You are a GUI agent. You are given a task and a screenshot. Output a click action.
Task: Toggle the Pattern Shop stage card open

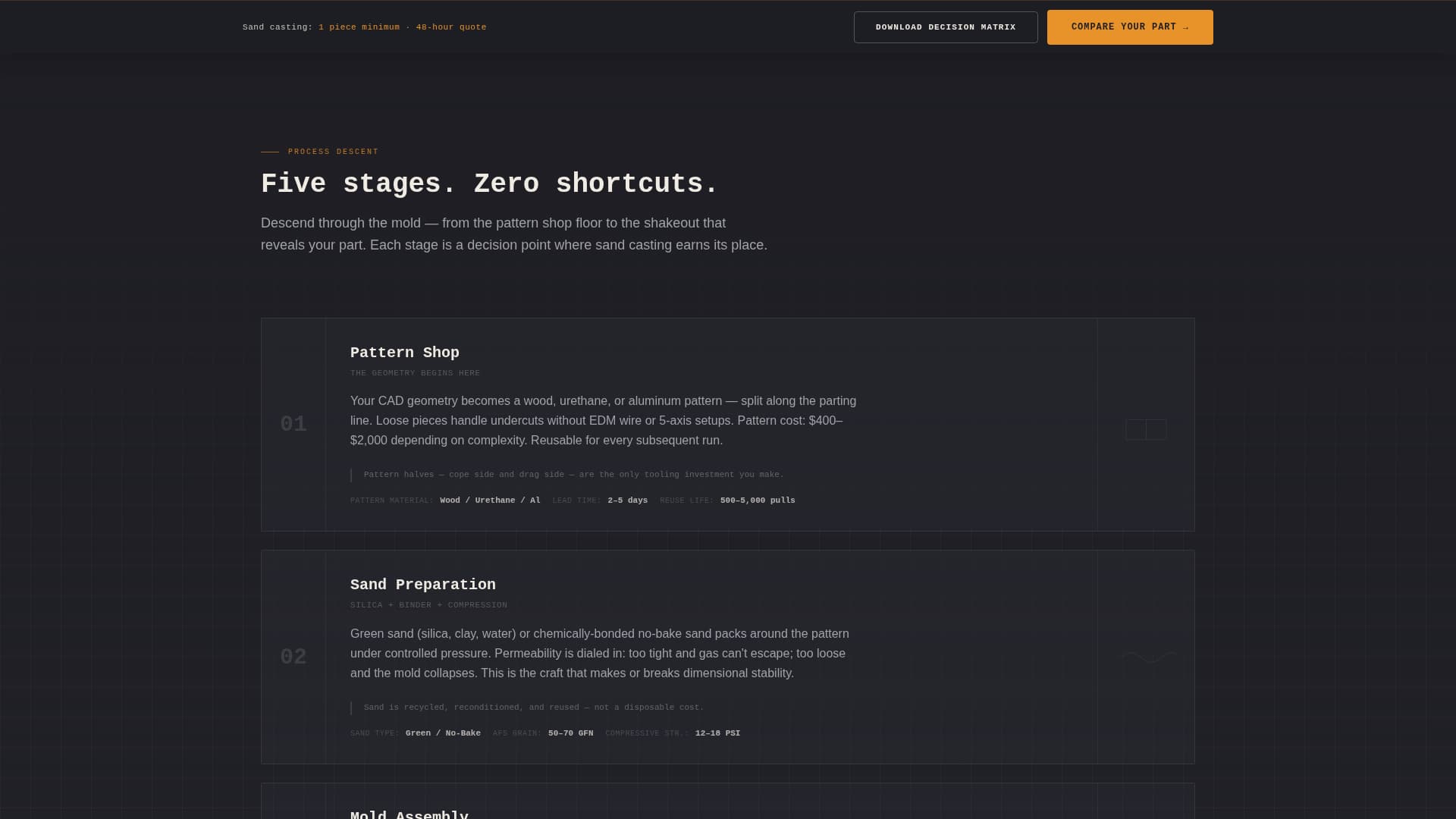click(x=404, y=352)
